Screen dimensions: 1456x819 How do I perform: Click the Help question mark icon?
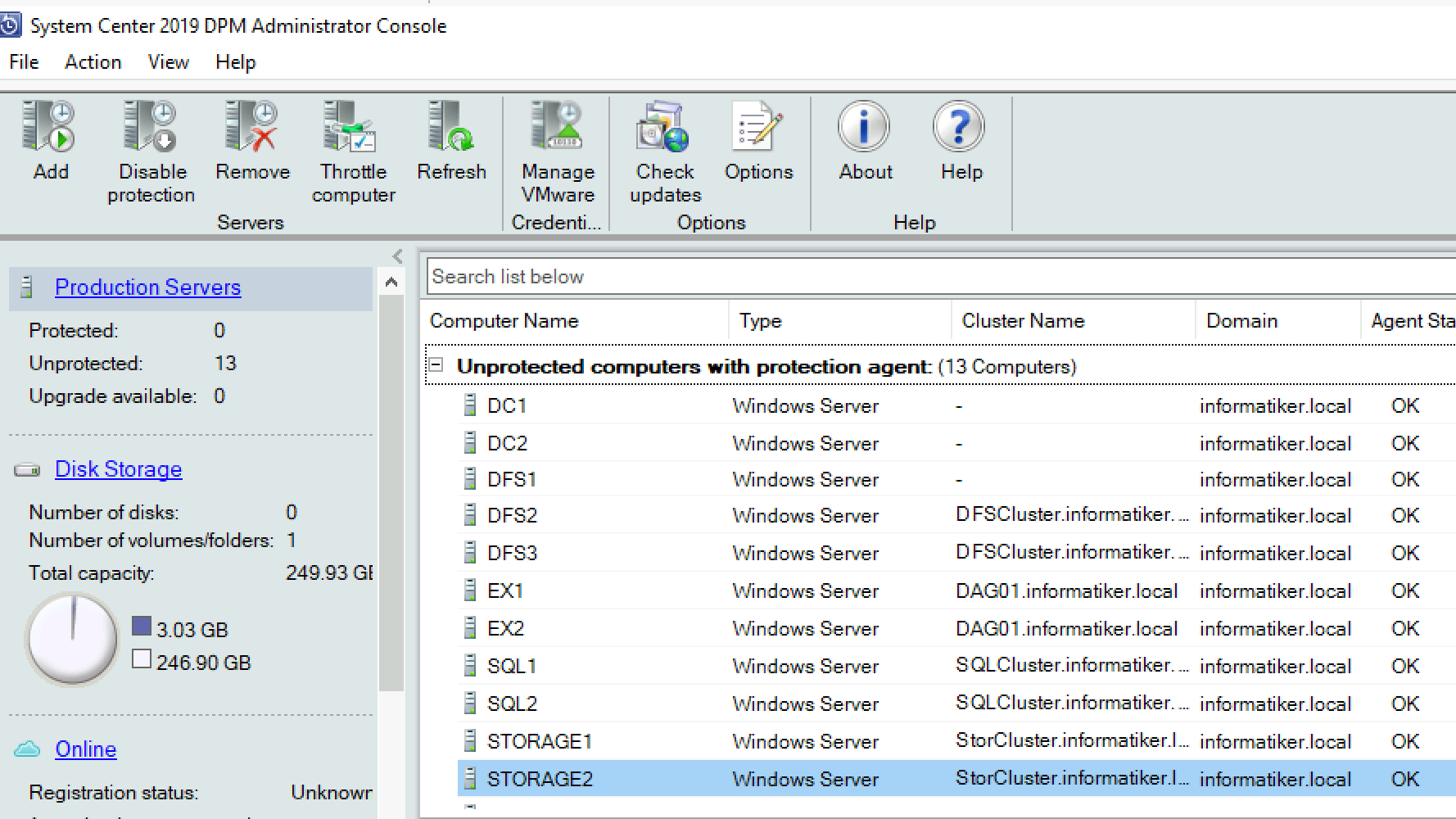click(959, 127)
